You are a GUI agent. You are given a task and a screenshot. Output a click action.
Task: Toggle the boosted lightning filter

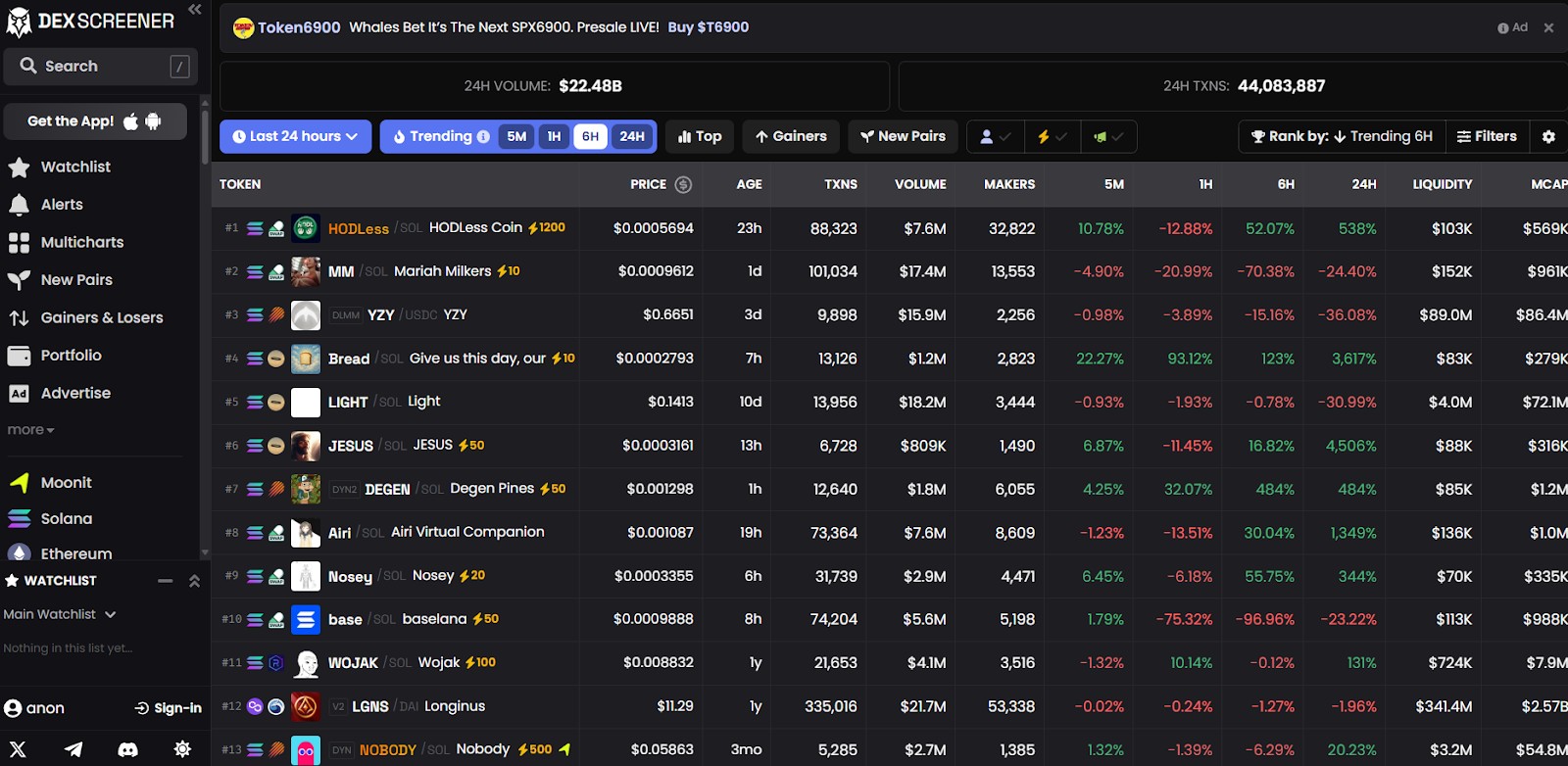(1053, 137)
